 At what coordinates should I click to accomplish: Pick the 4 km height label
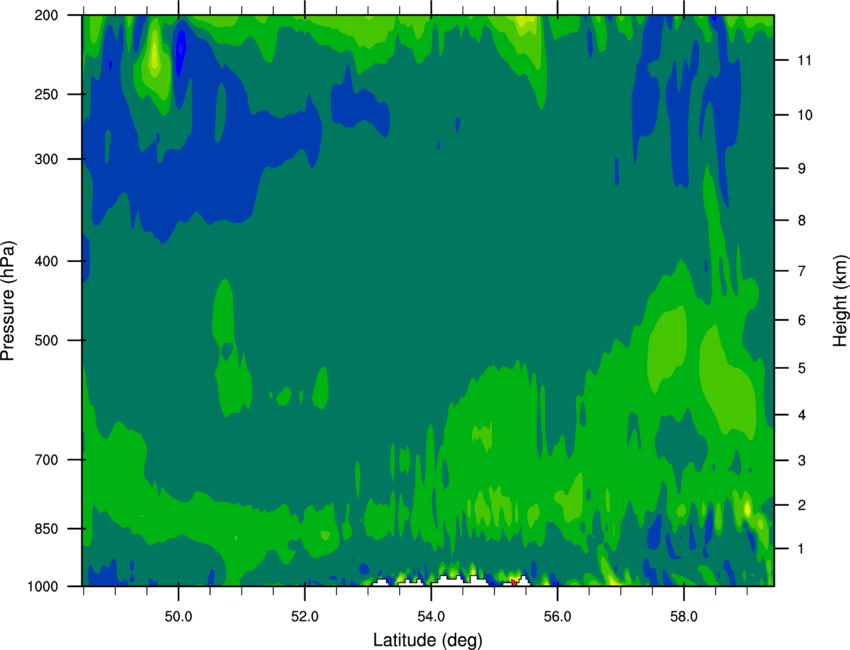point(801,415)
